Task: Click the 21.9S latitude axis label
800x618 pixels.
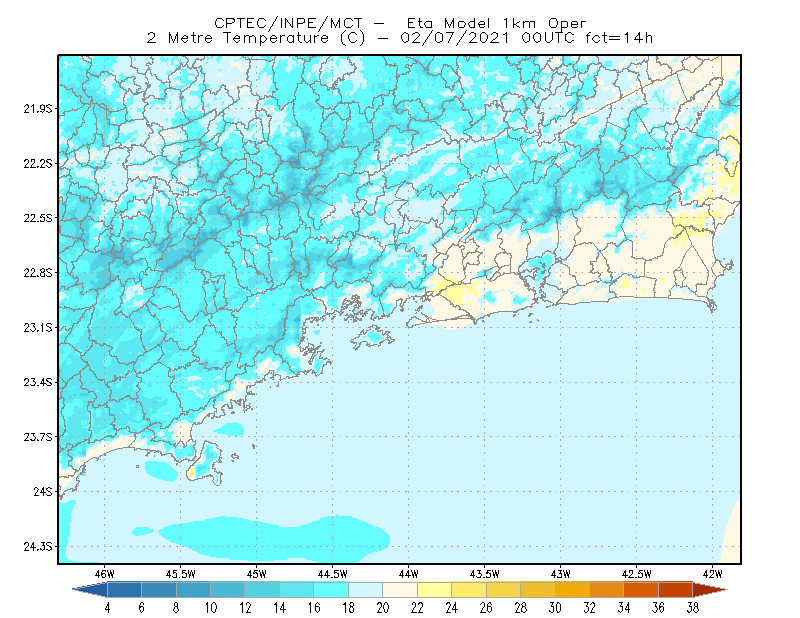Action: tap(38, 109)
